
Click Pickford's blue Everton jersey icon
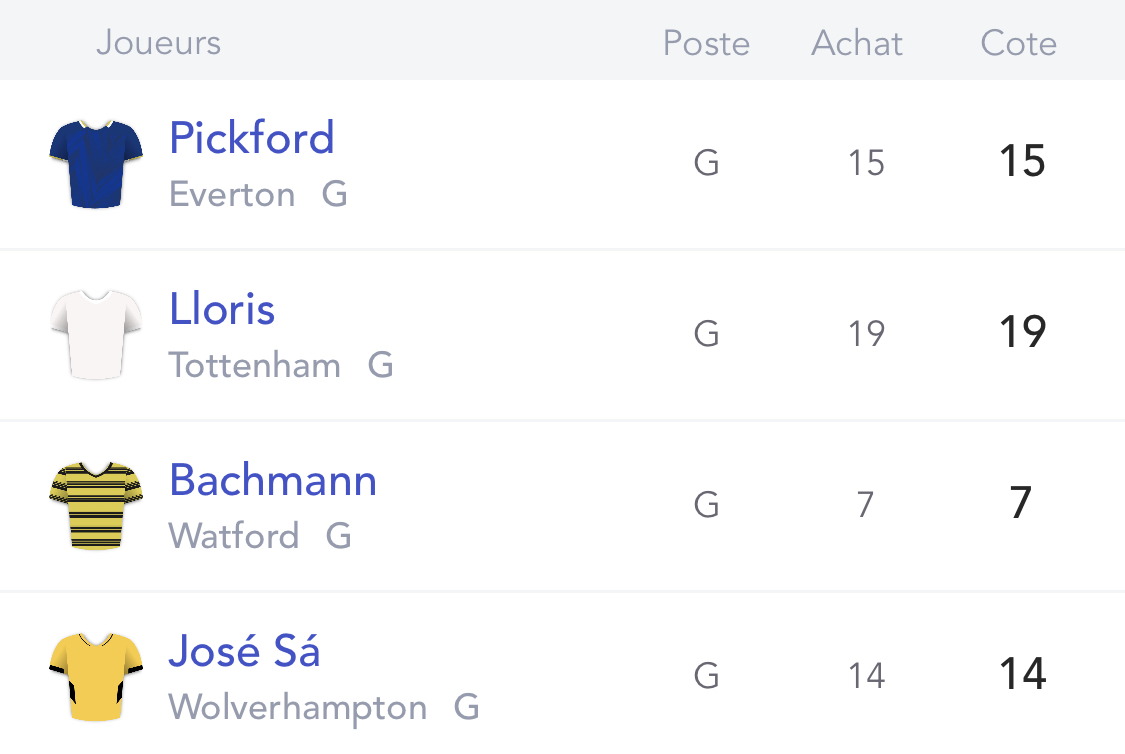tap(96, 164)
